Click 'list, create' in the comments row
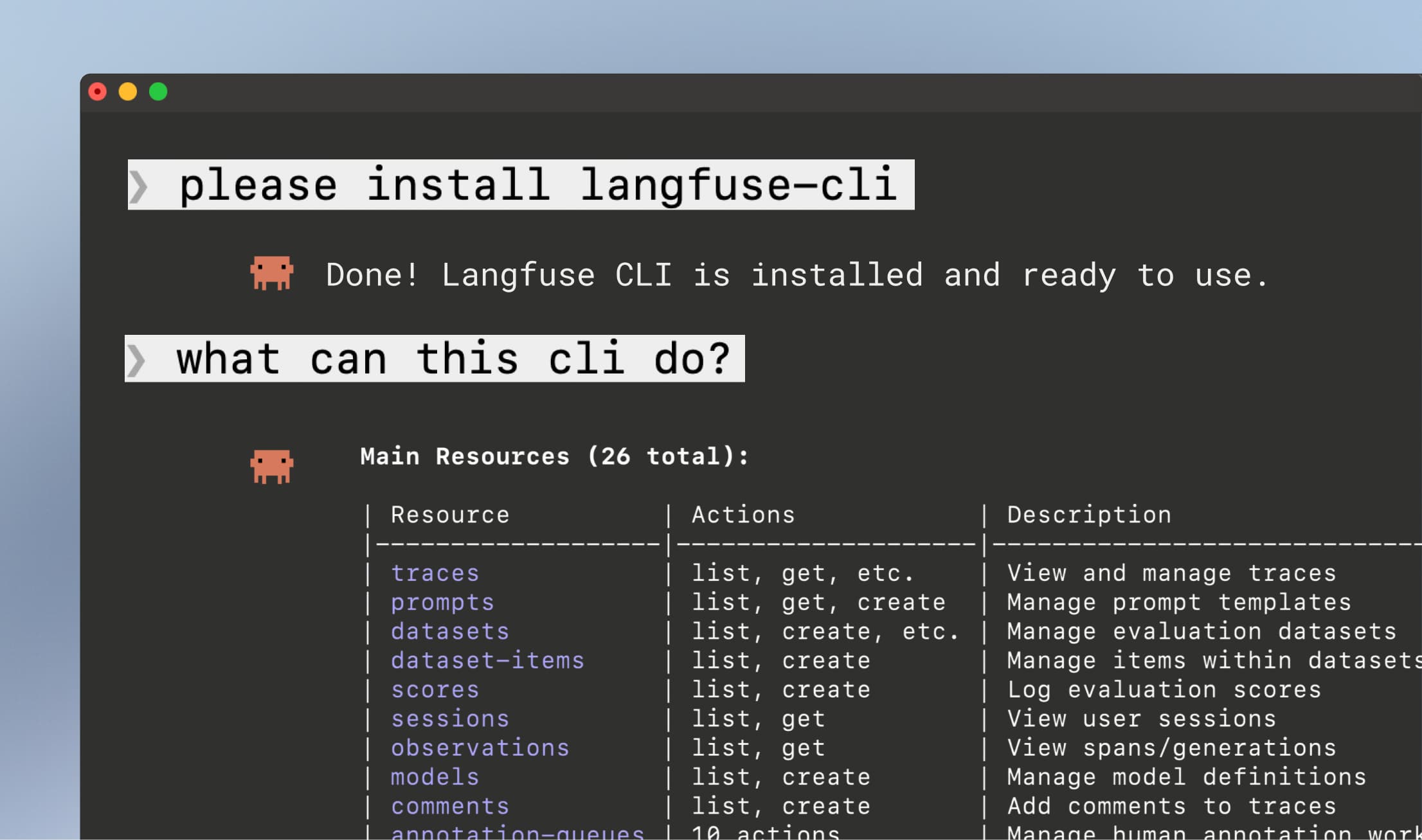Image resolution: width=1422 pixels, height=840 pixels. (x=781, y=807)
